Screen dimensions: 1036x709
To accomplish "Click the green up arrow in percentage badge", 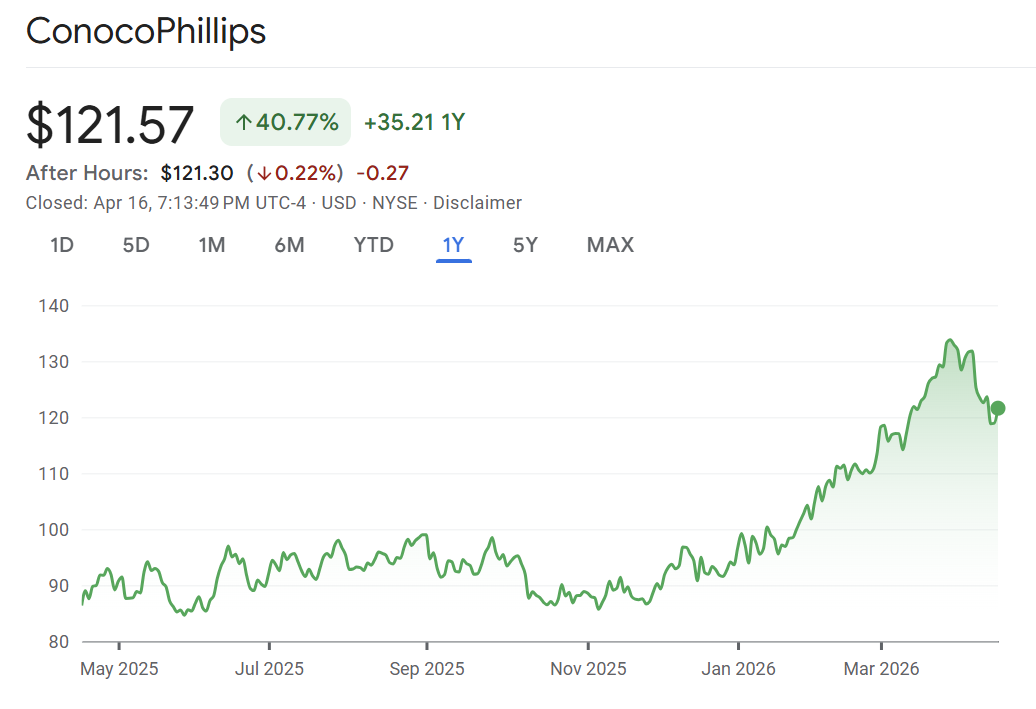I will coord(243,123).
